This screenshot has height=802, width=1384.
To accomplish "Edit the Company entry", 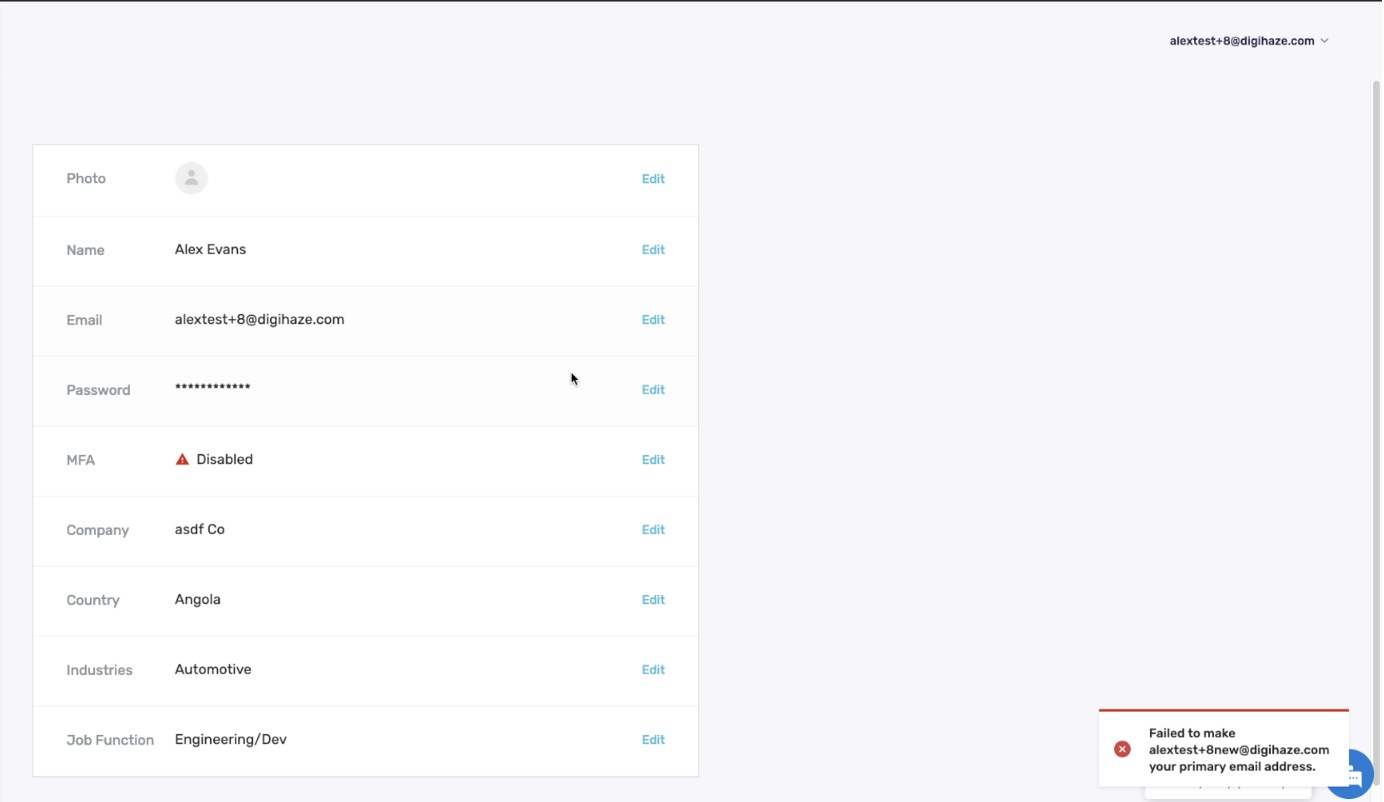I will tap(653, 530).
